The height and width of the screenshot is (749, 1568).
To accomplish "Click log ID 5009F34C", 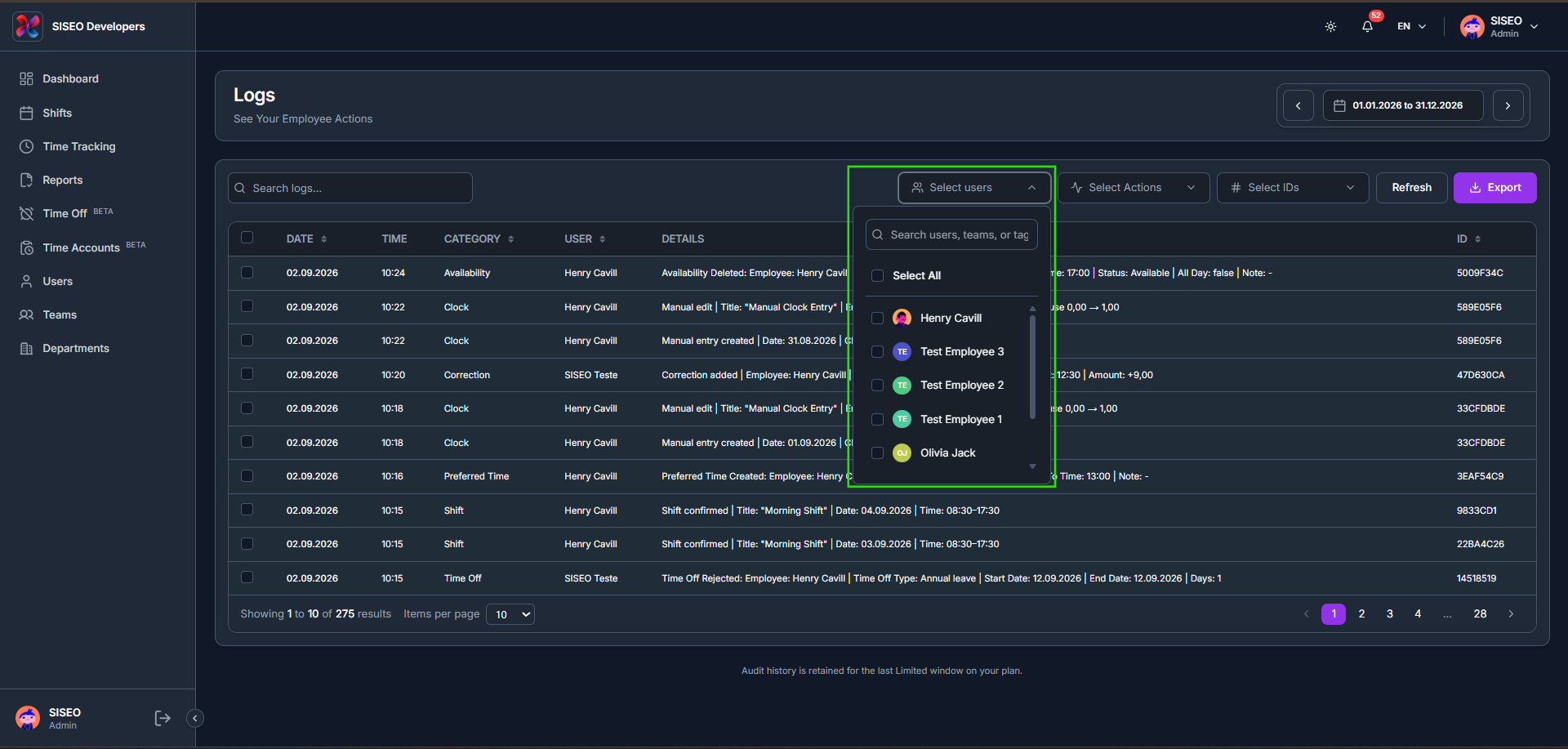I will coord(1480,273).
